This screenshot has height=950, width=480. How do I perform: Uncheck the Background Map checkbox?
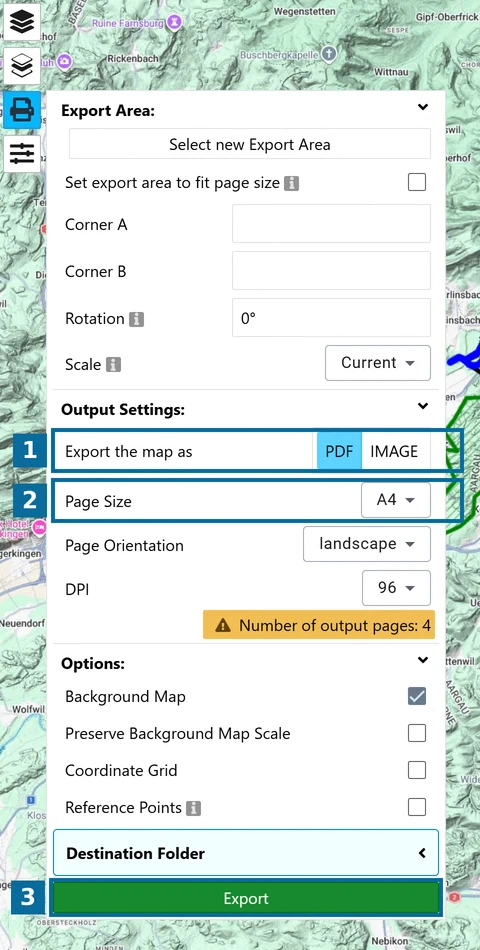[x=417, y=697]
